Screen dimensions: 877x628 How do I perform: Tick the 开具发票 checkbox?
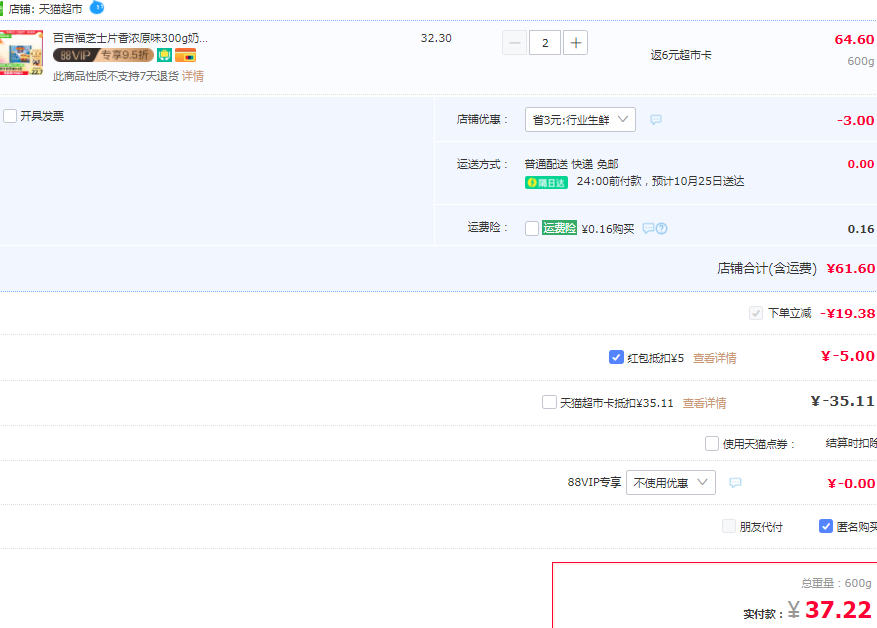pyautogui.click(x=10, y=116)
